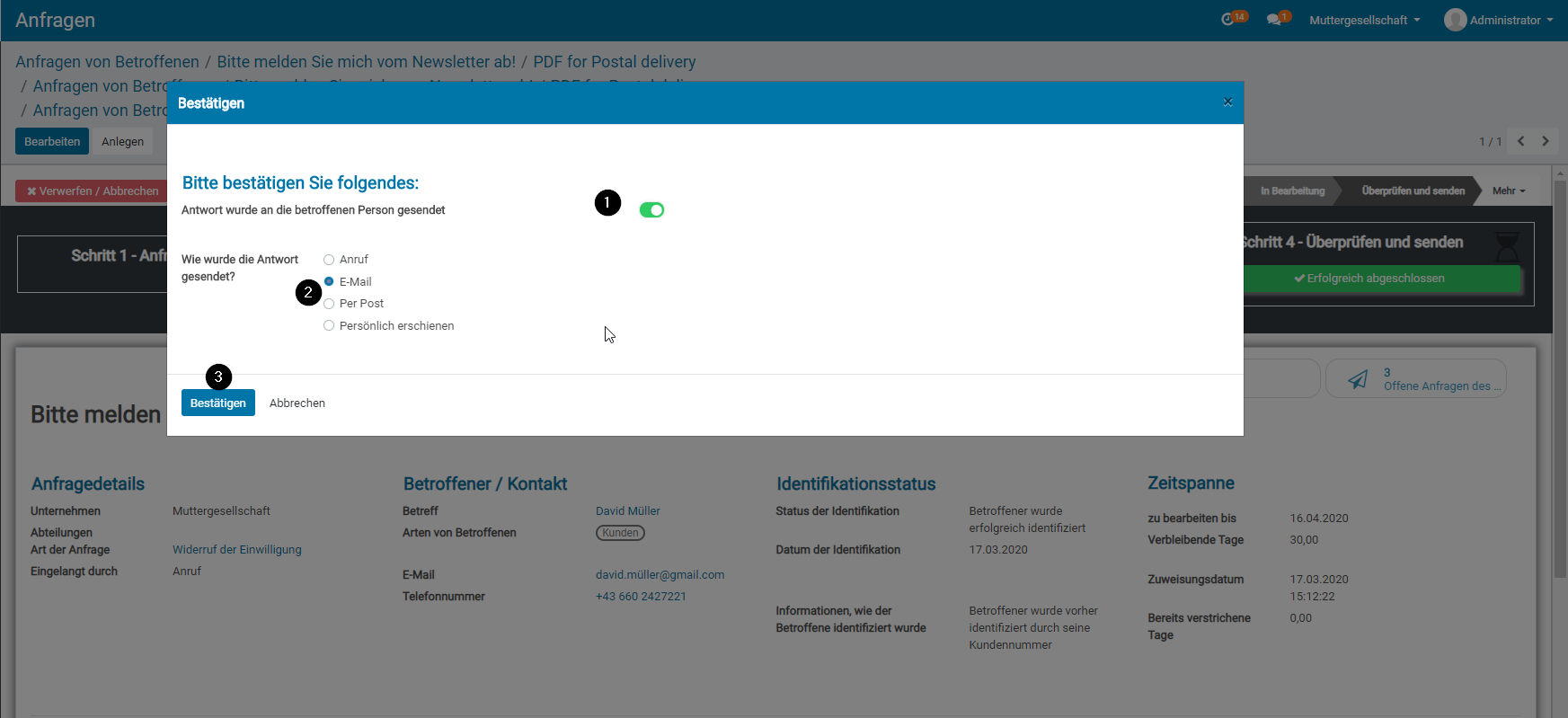The width and height of the screenshot is (1568, 718).
Task: Click Abbrechen in the dialog footer
Action: (x=297, y=403)
